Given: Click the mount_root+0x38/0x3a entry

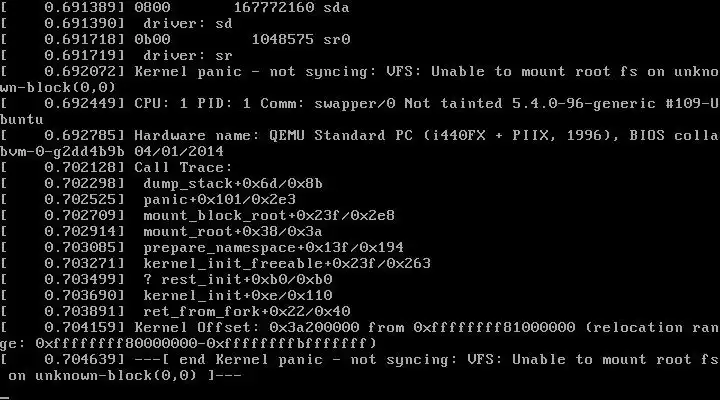Looking at the screenshot, I should [x=233, y=232].
